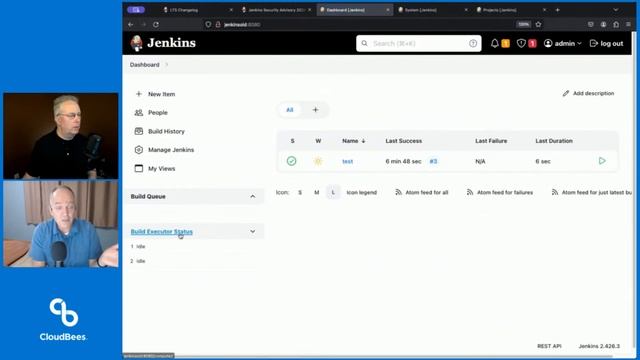Click the Build History icon
The image size is (640, 360).
(139, 131)
